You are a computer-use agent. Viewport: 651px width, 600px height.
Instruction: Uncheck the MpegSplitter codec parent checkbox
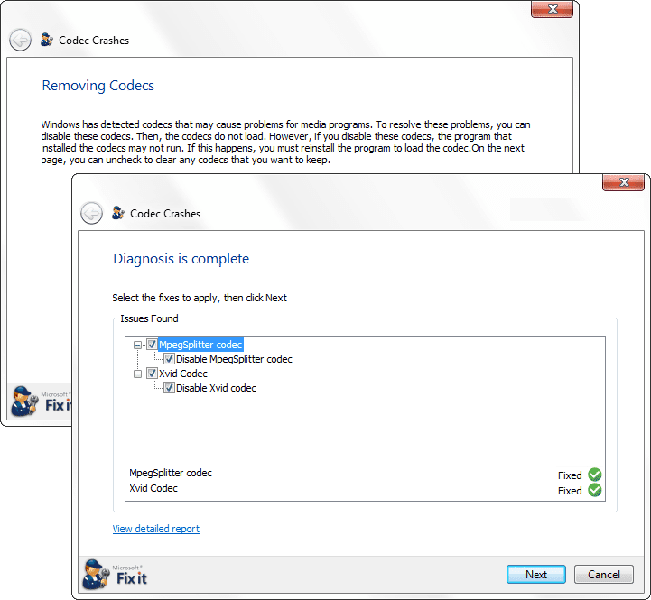pos(152,344)
